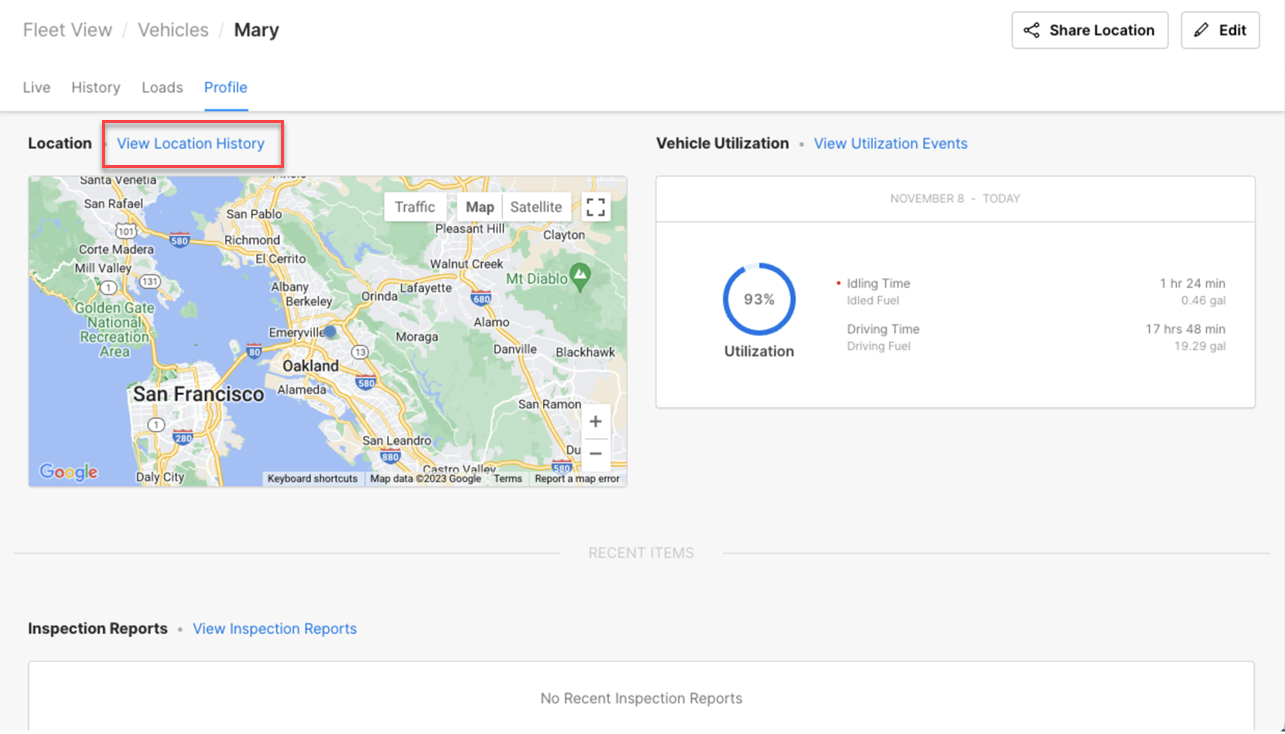Screen dimensions: 1285x734
Task: Select the blue vehicle marker near Emeryville
Action: click(330, 332)
